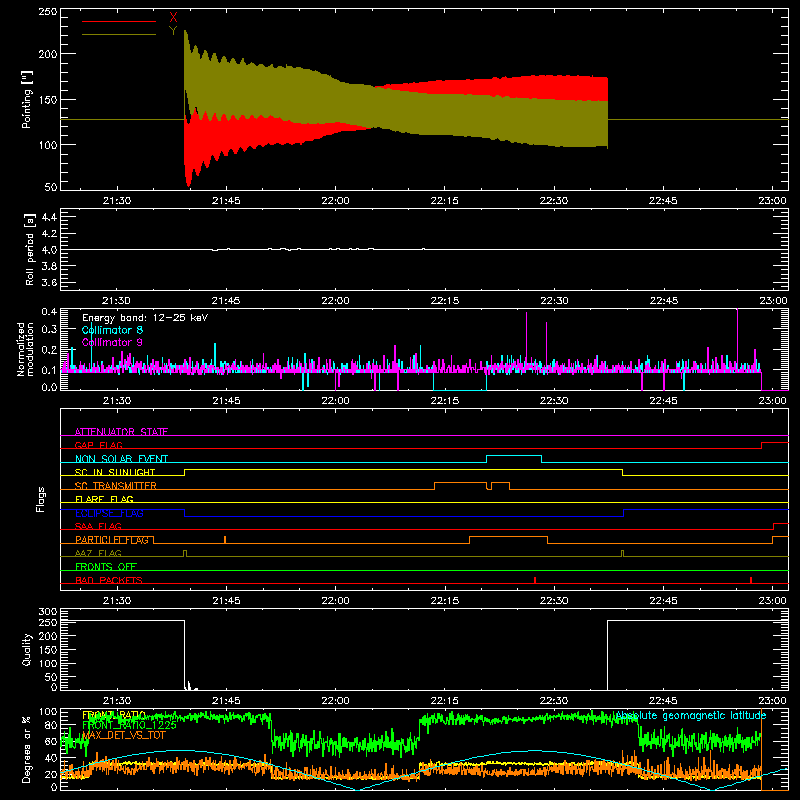This screenshot has width=800, height=800.
Task: Click the 'Normalized modulation' axis title
Action: click(x=25, y=349)
